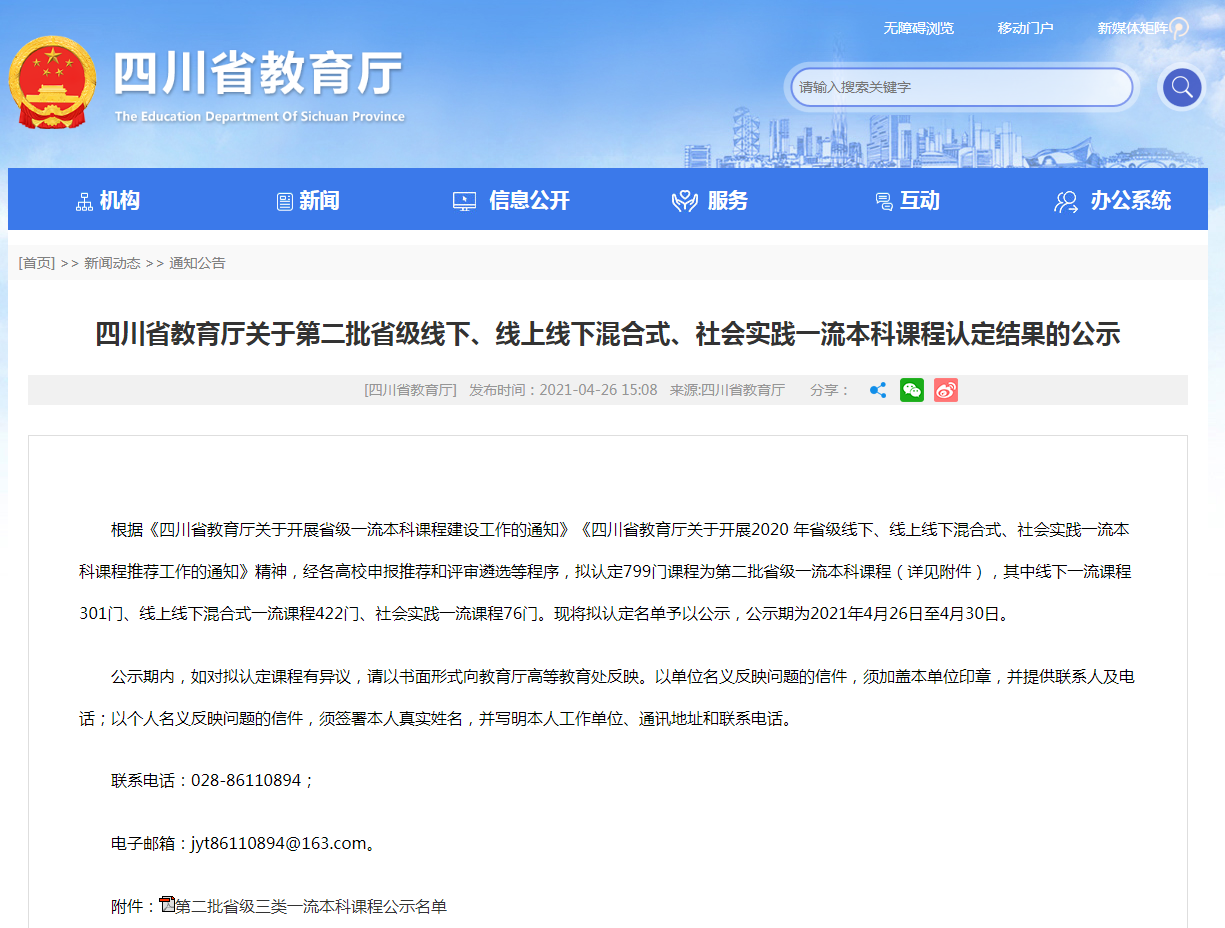The image size is (1225, 928).
Task: Open 通知公告 breadcrumb link
Action: [x=197, y=263]
